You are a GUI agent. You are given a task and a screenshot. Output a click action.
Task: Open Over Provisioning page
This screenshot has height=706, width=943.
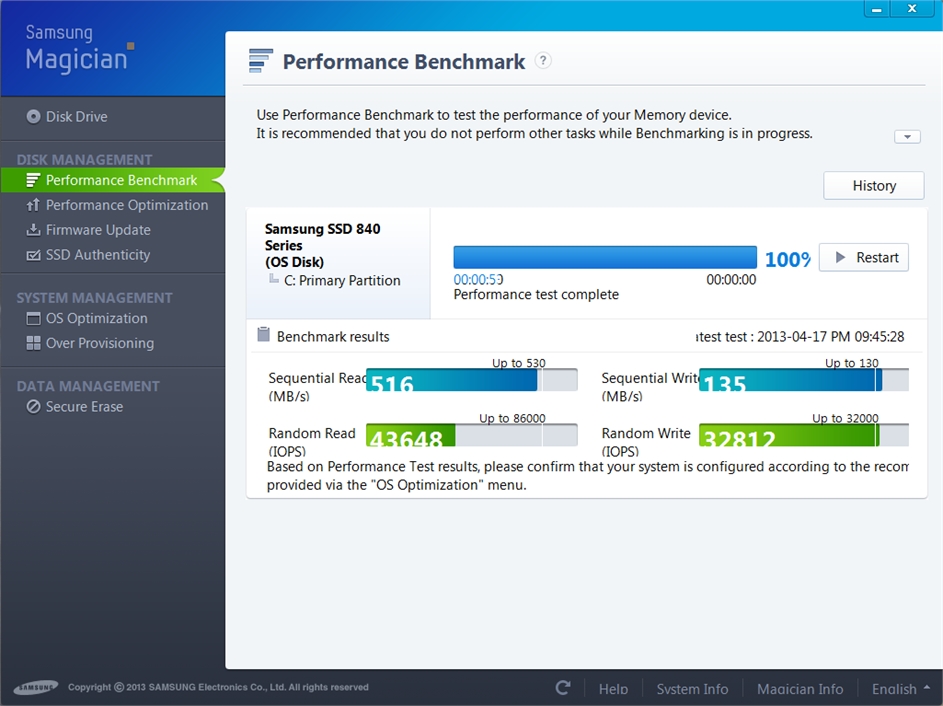click(90, 343)
